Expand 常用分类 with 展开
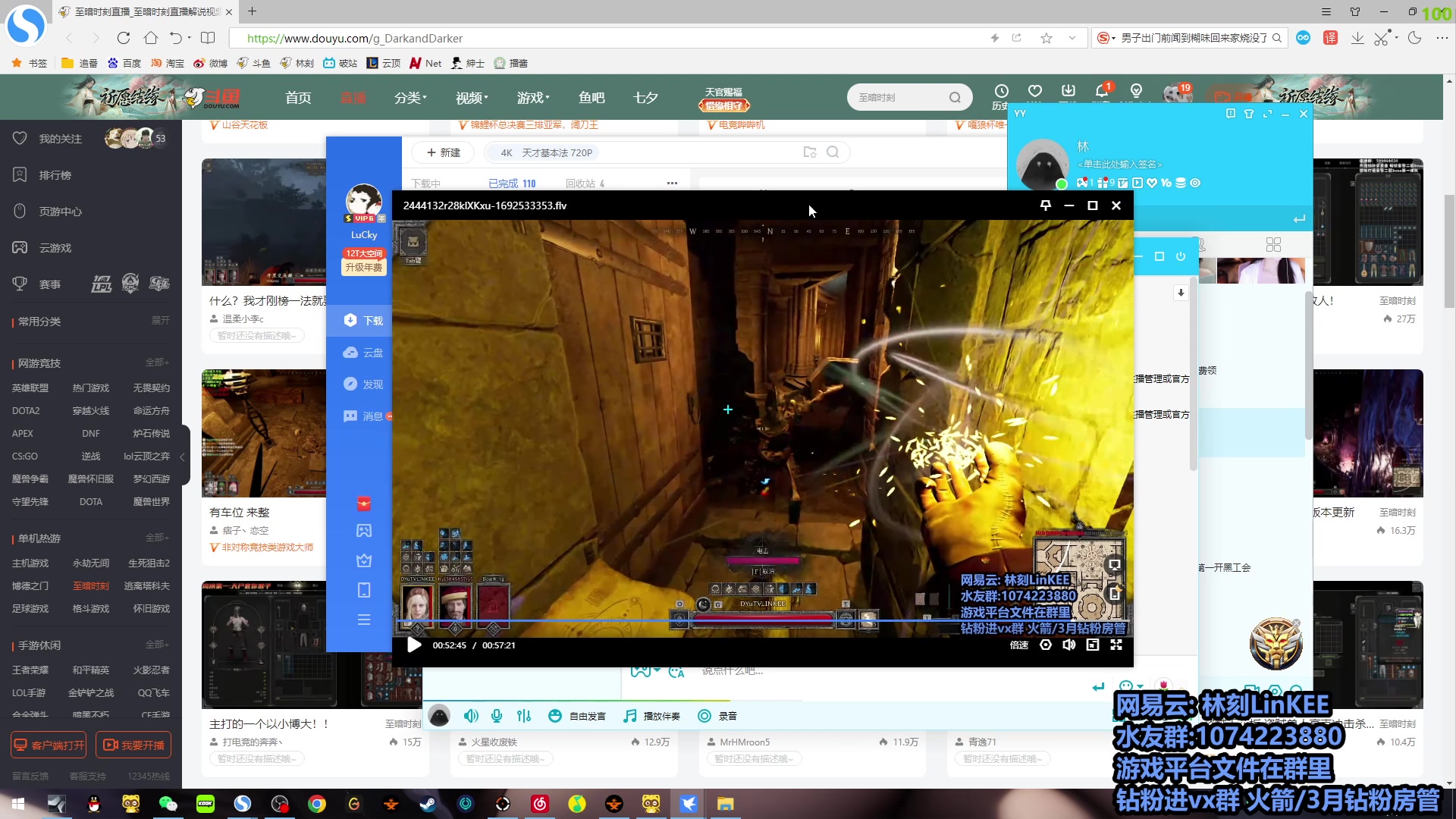 point(160,321)
